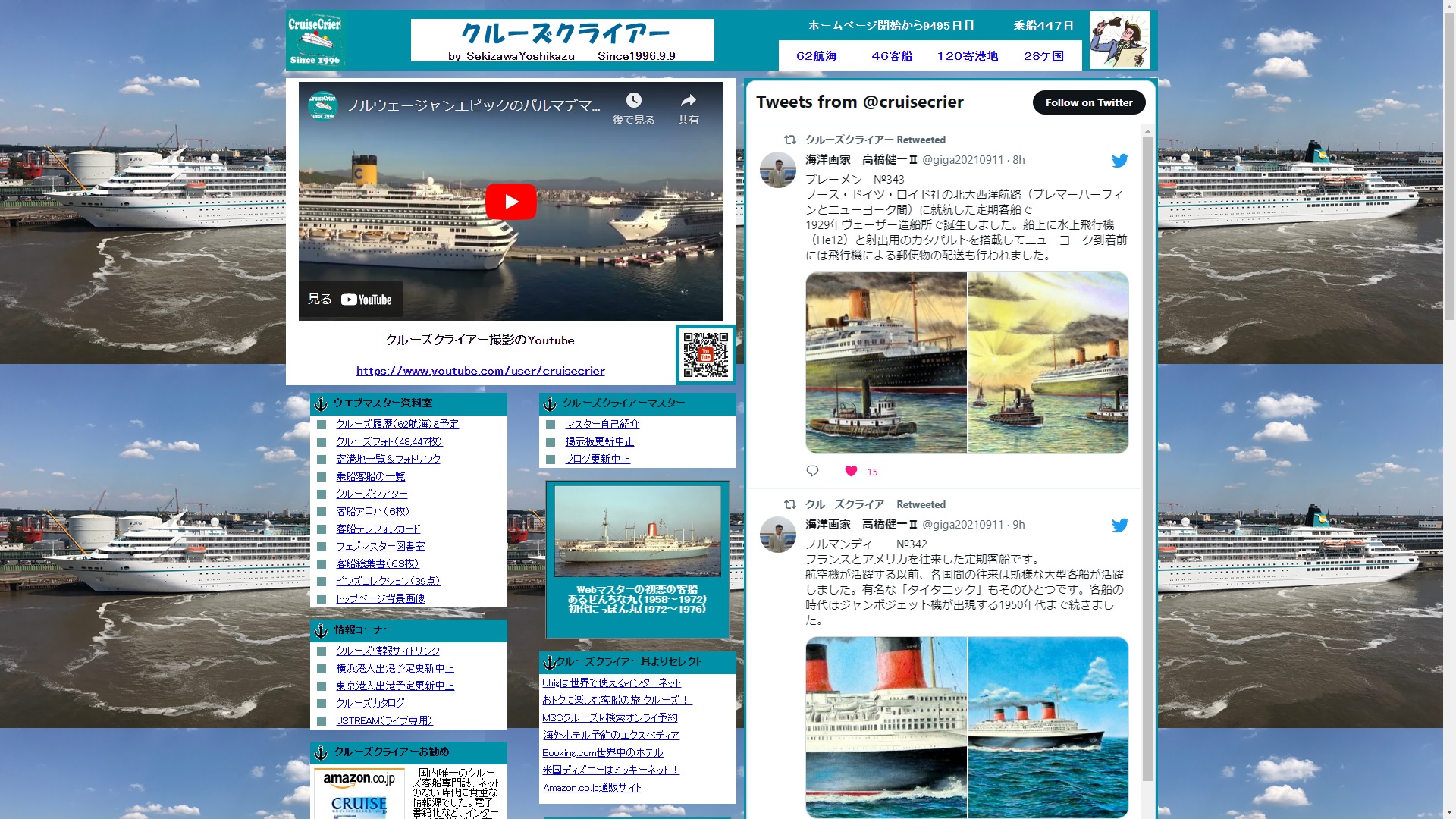
Task: Click Twitter bird icon on №342 tweet
Action: (x=1120, y=526)
